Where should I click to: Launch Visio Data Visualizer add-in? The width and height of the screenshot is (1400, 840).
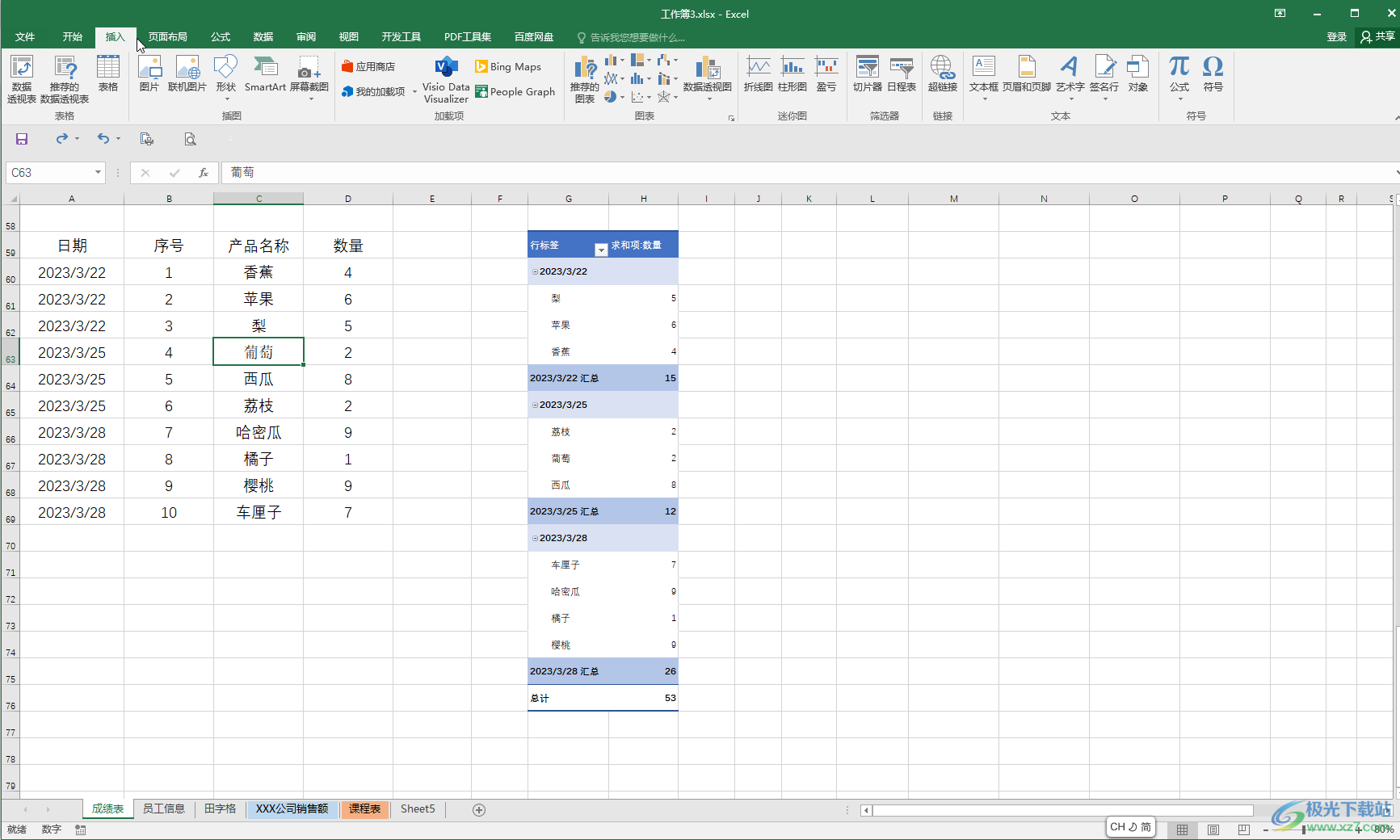point(446,80)
